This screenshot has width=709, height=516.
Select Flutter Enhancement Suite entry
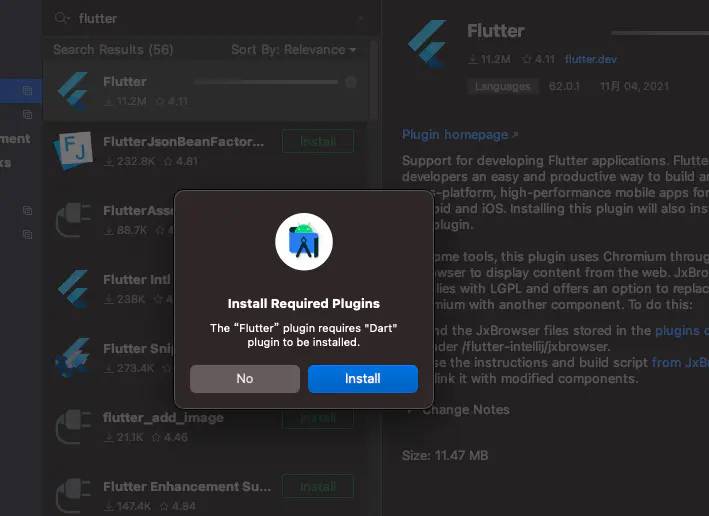[x=206, y=495]
